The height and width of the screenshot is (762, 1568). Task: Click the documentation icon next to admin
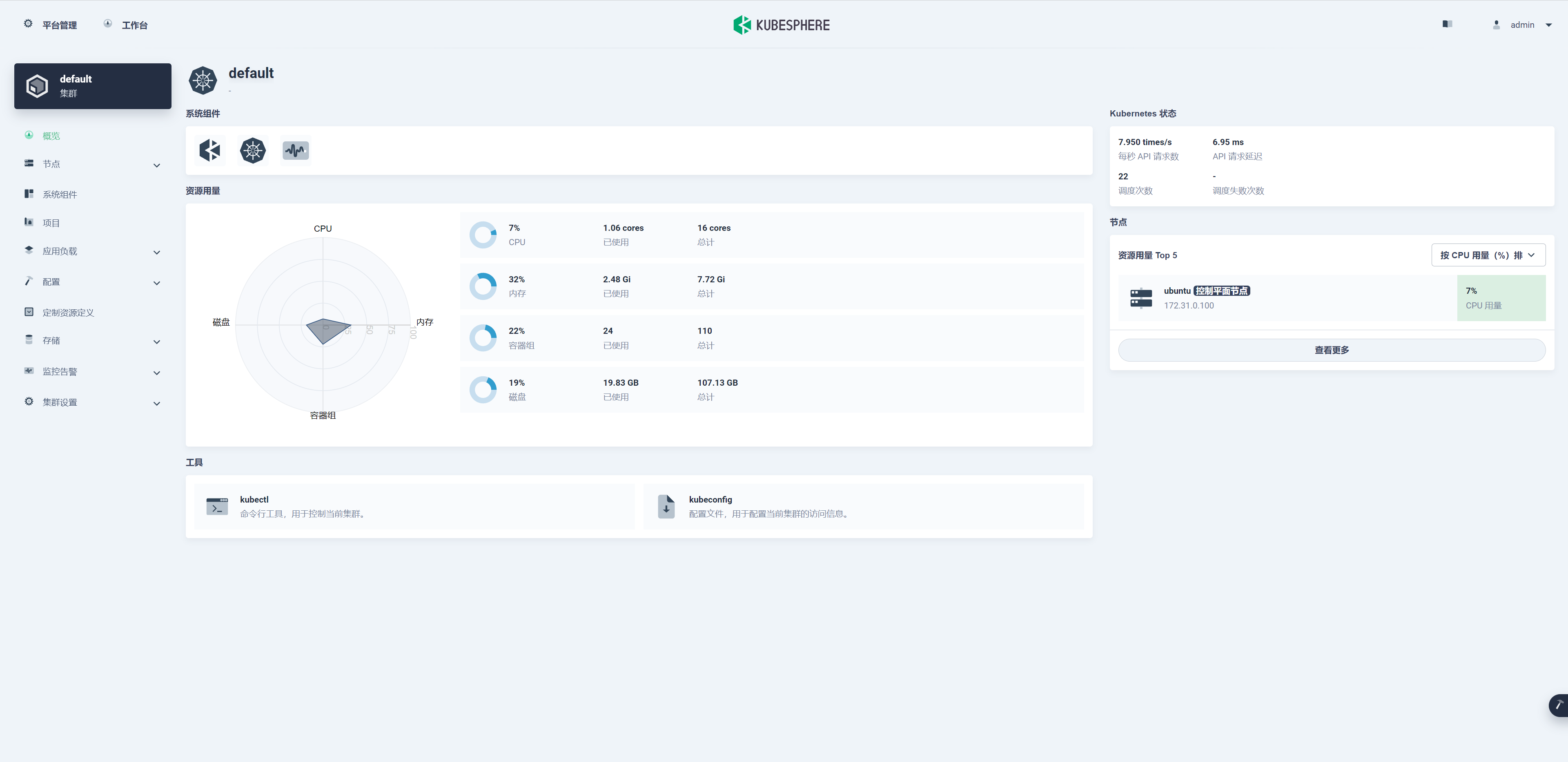pos(1448,24)
